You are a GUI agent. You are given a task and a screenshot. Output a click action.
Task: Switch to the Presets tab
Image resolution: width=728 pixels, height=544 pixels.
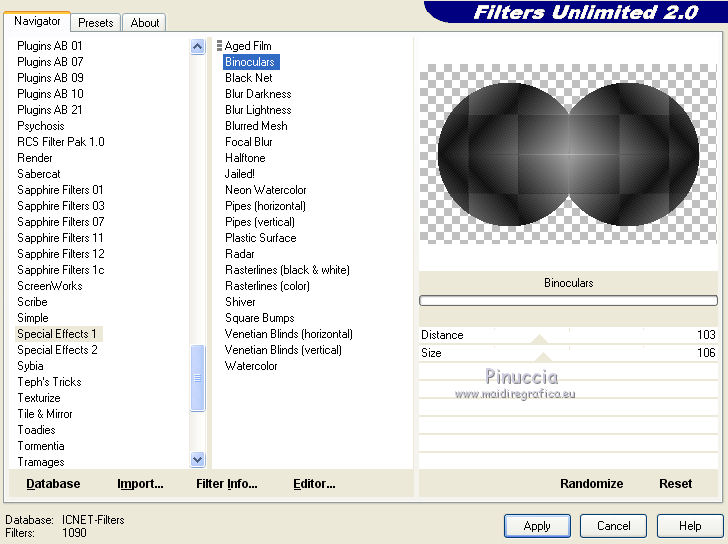point(96,22)
